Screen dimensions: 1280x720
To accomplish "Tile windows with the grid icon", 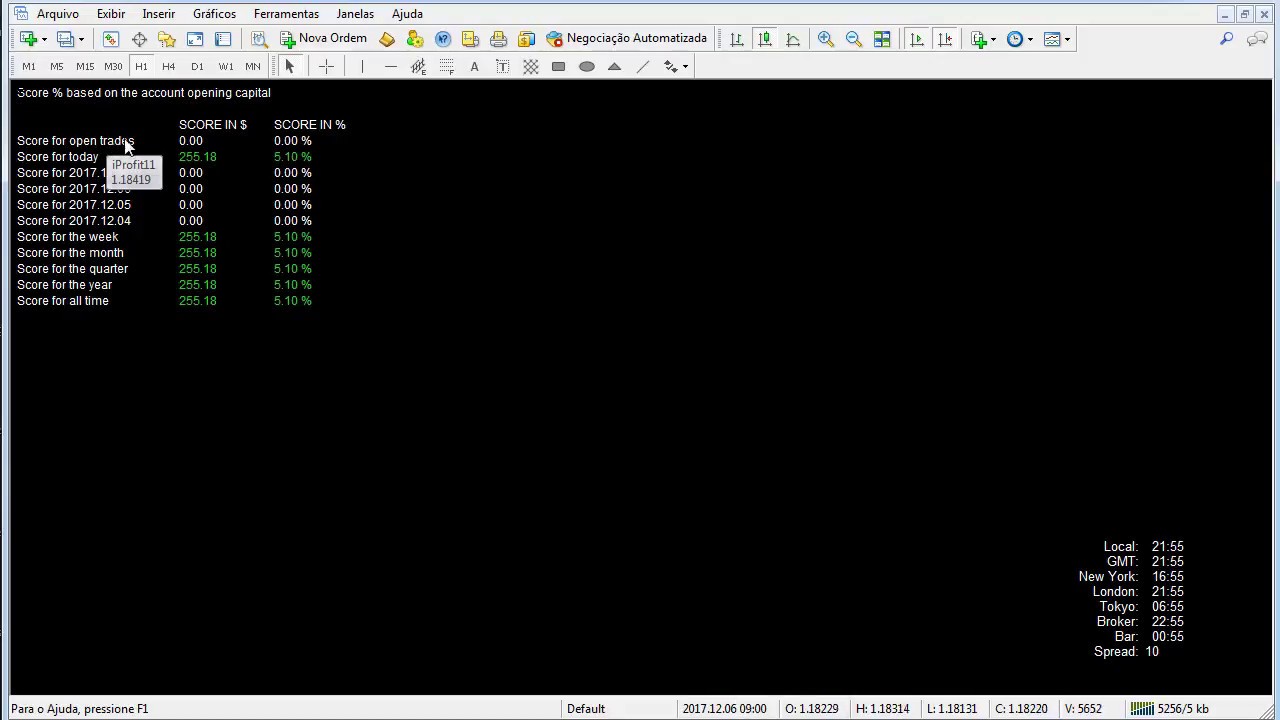I will coord(882,39).
